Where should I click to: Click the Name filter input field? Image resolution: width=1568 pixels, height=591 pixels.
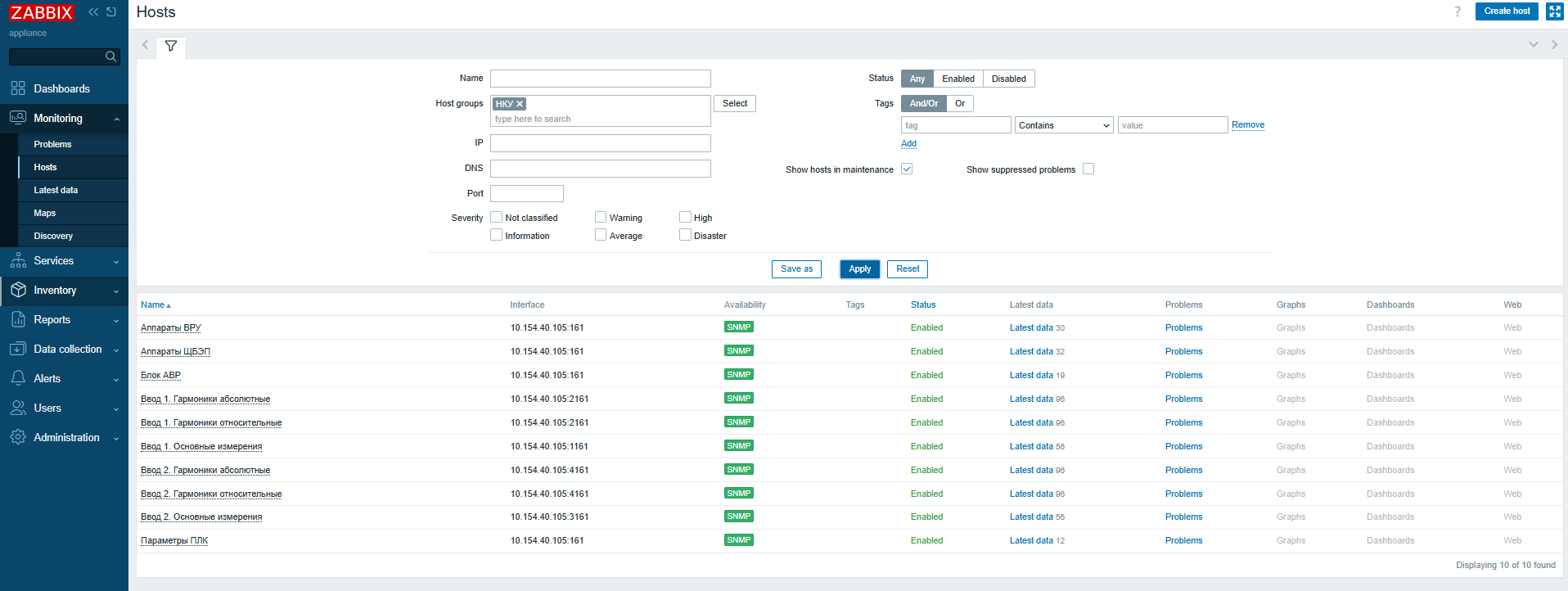coord(601,79)
